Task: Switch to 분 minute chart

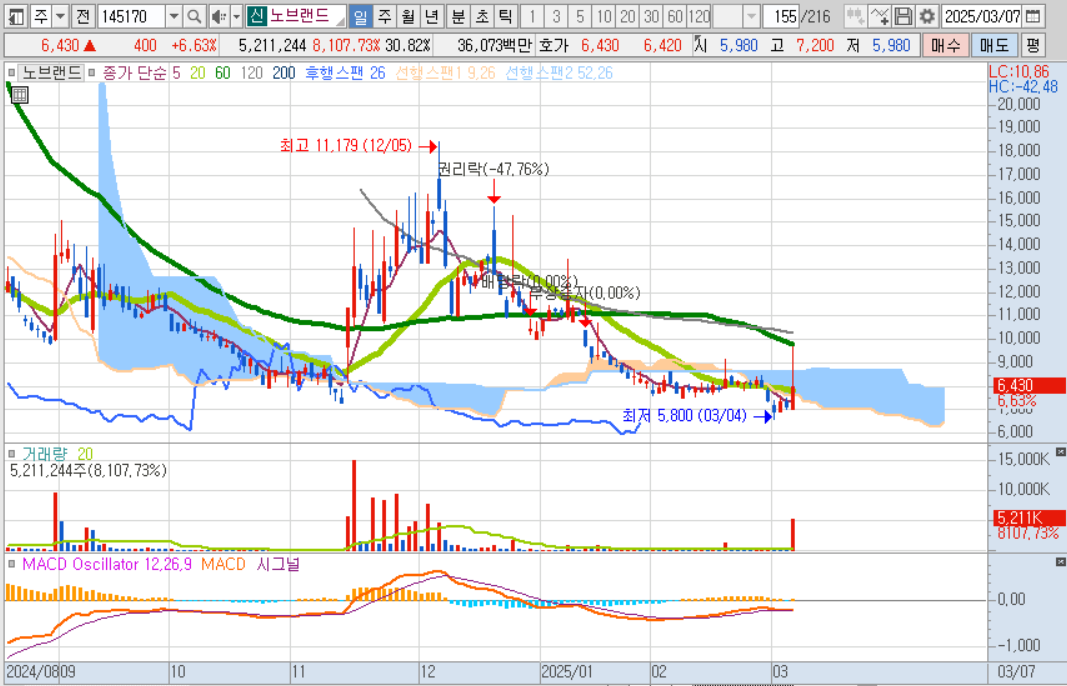Action: coord(458,16)
